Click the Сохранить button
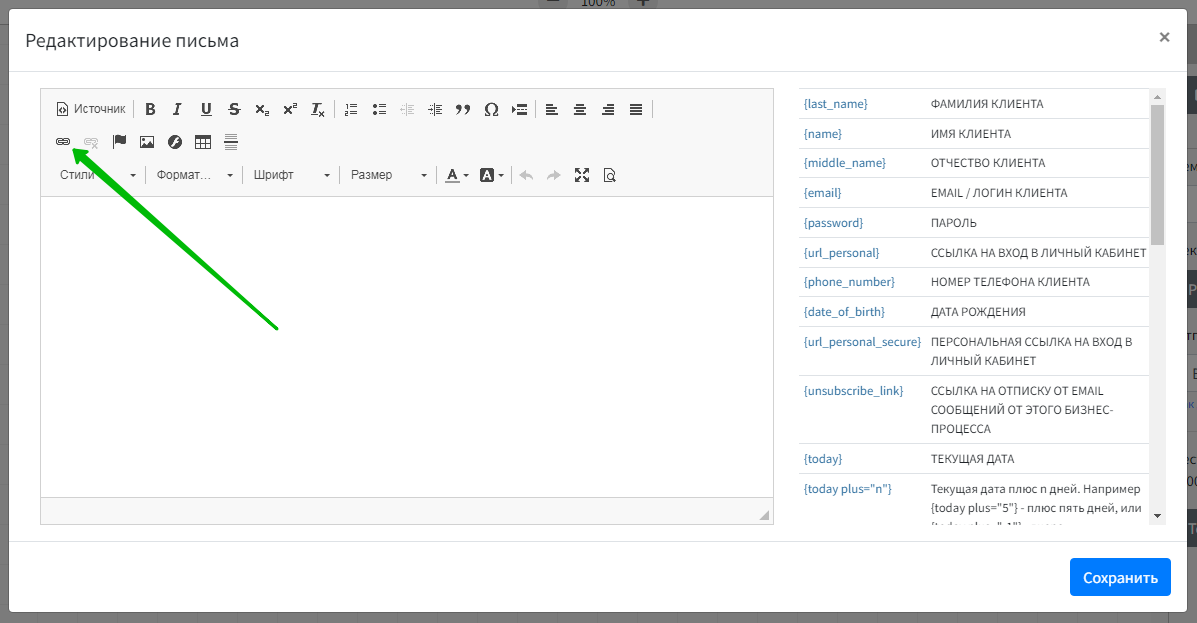 point(1119,577)
